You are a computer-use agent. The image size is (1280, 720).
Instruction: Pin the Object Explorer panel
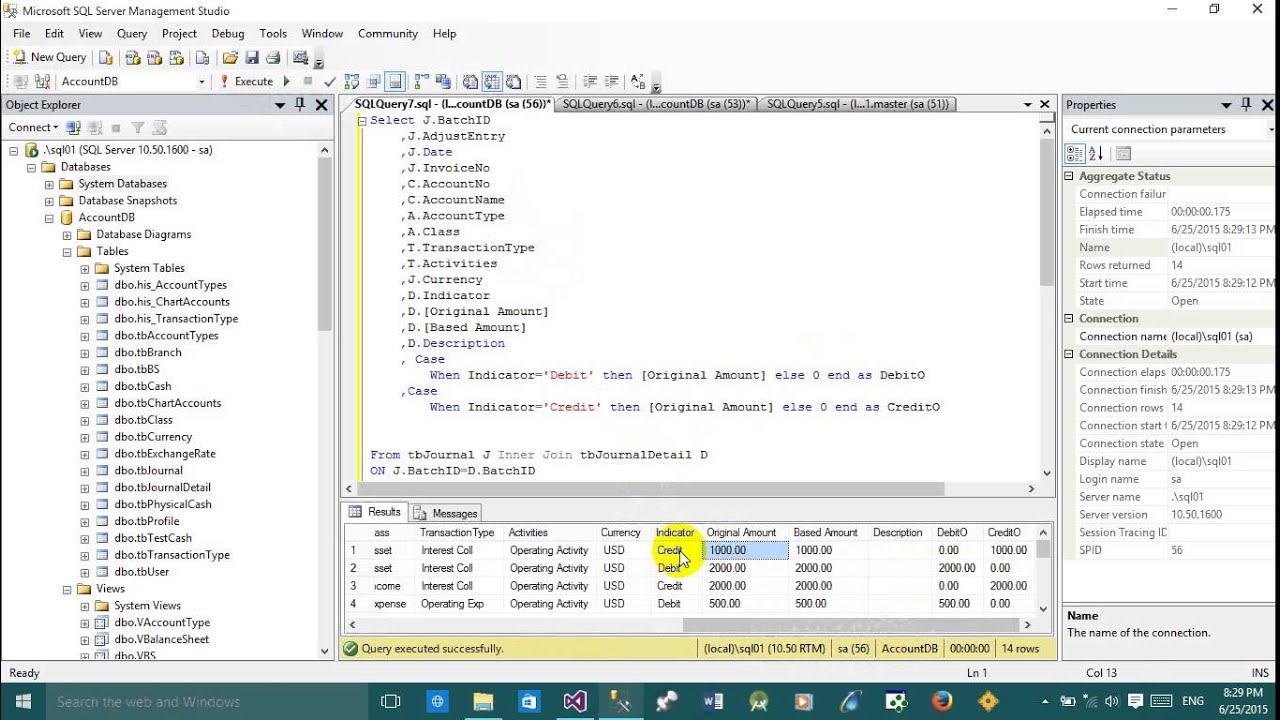300,105
